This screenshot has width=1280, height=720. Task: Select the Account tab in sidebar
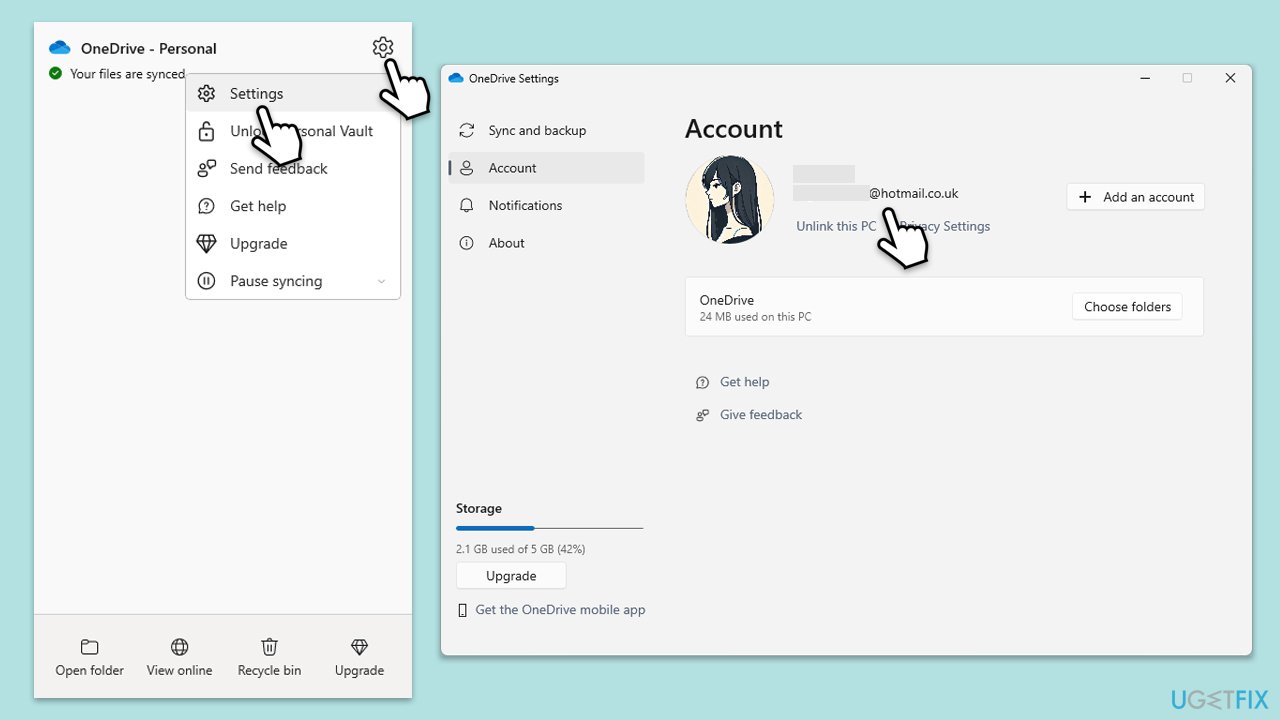click(x=546, y=168)
